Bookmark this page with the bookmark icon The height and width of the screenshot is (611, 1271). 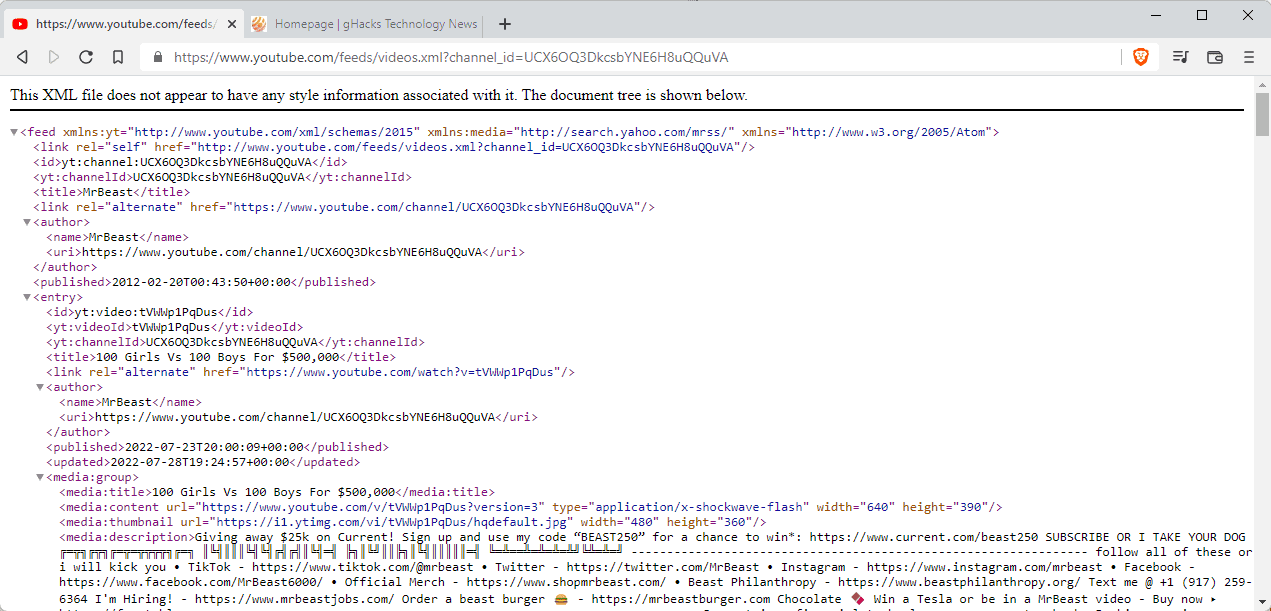(x=118, y=57)
